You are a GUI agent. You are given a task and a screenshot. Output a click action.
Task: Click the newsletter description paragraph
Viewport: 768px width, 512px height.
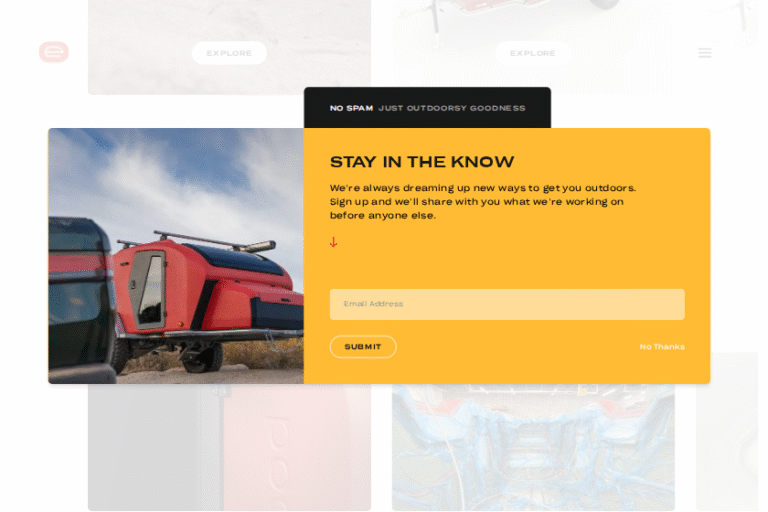[483, 202]
